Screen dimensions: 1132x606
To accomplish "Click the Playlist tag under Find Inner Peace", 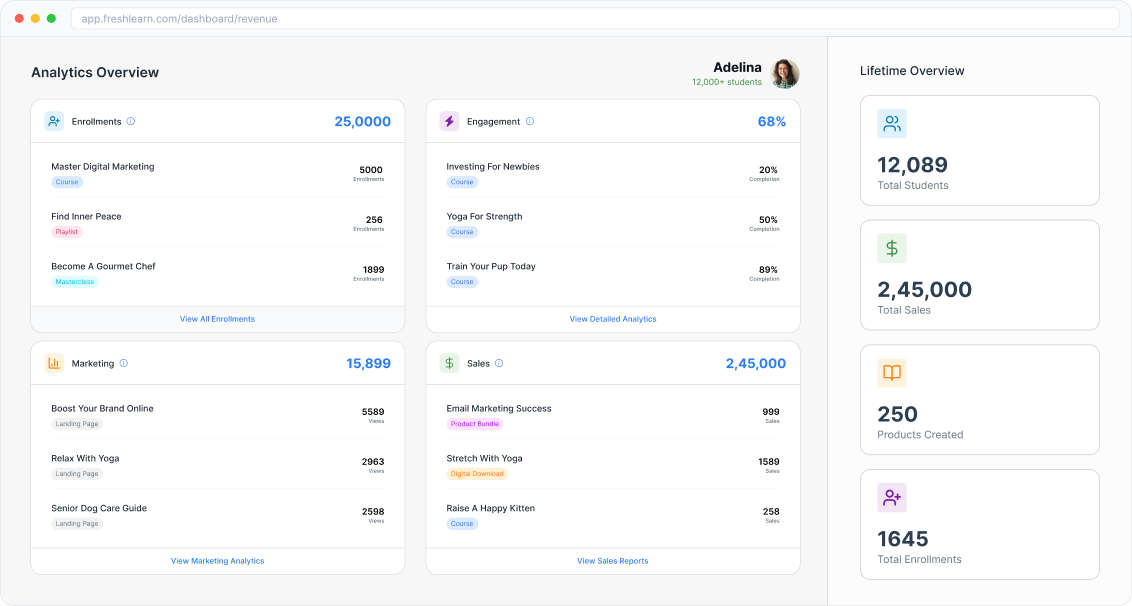I will pyautogui.click(x=67, y=231).
